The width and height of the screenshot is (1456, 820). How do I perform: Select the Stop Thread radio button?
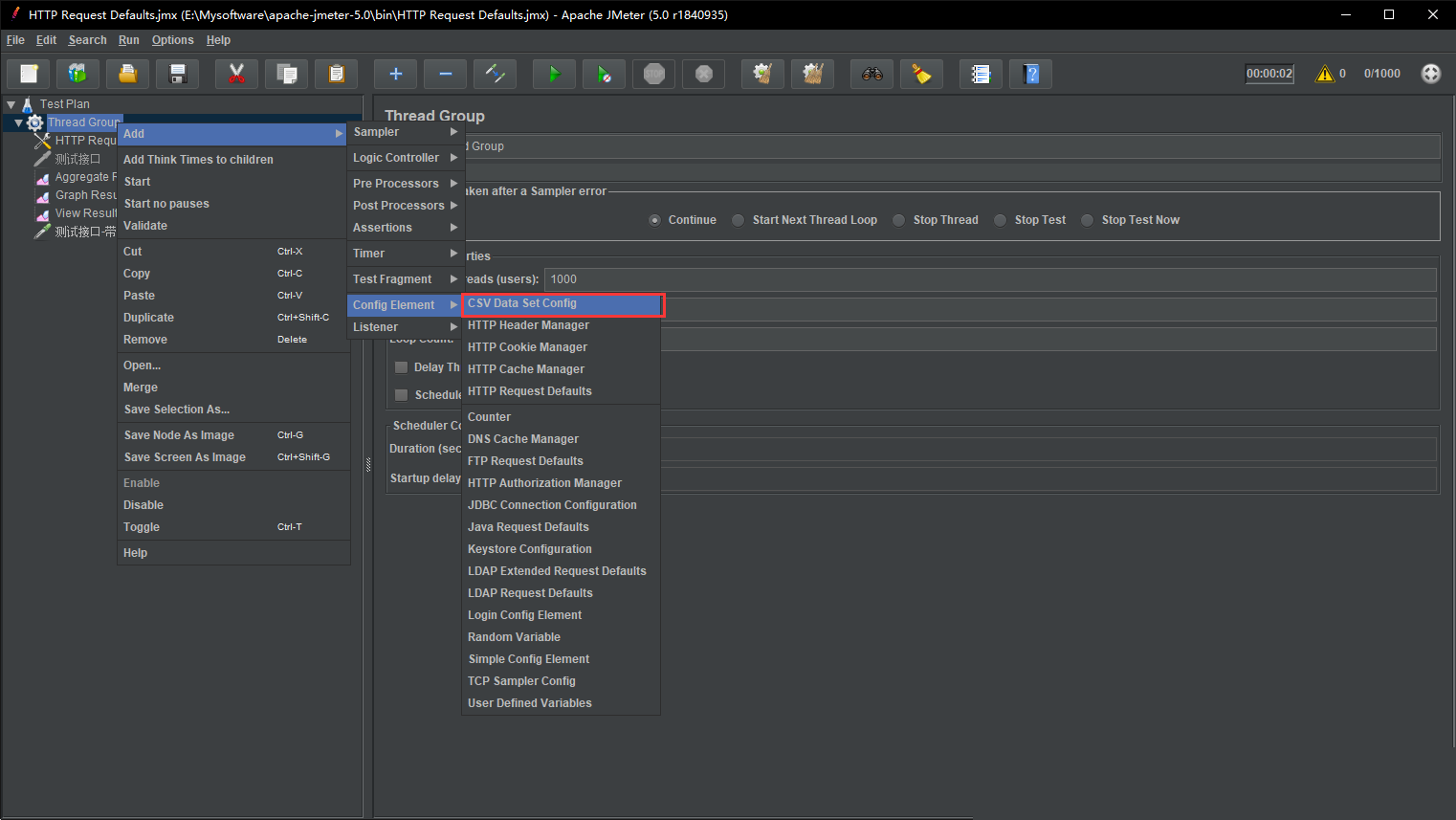pos(899,220)
